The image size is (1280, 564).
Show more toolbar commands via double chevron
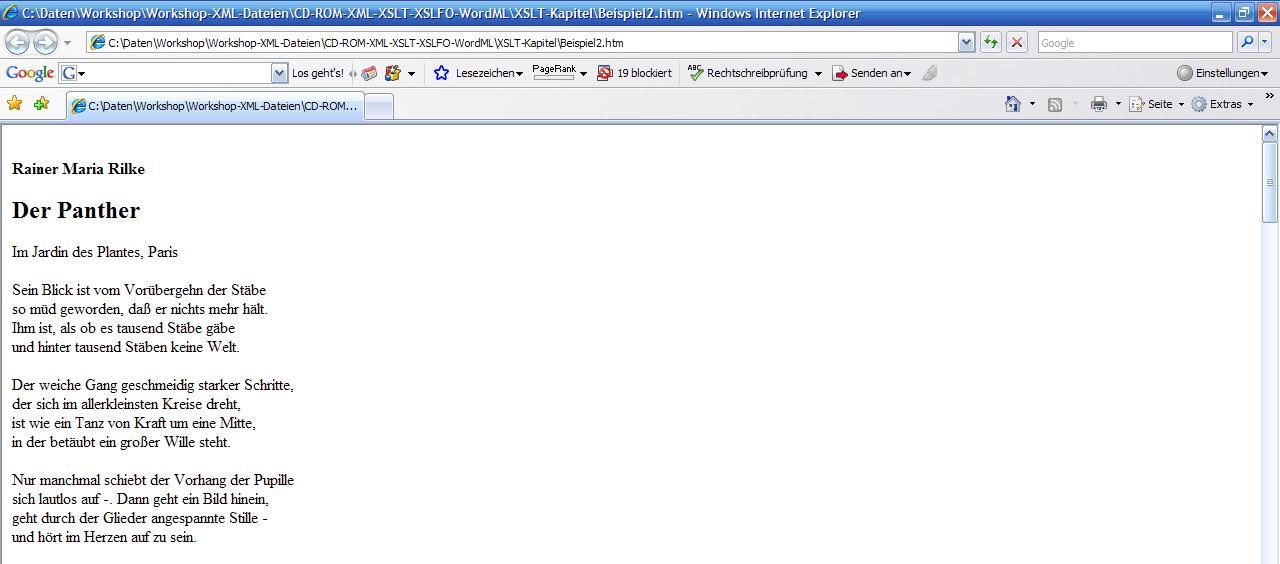[x=1270, y=97]
